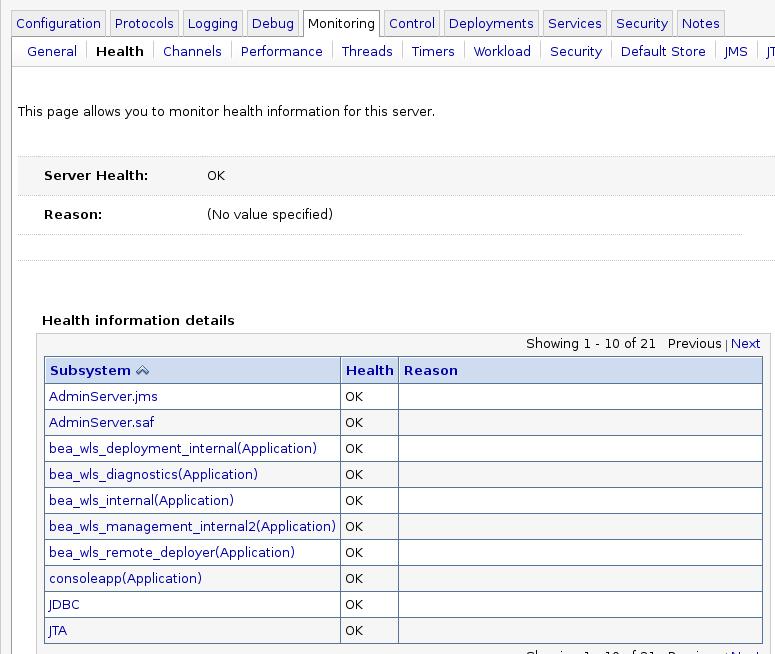
Task: Open the AdminServer.saf subsystem link
Action: pyautogui.click(x=101, y=423)
